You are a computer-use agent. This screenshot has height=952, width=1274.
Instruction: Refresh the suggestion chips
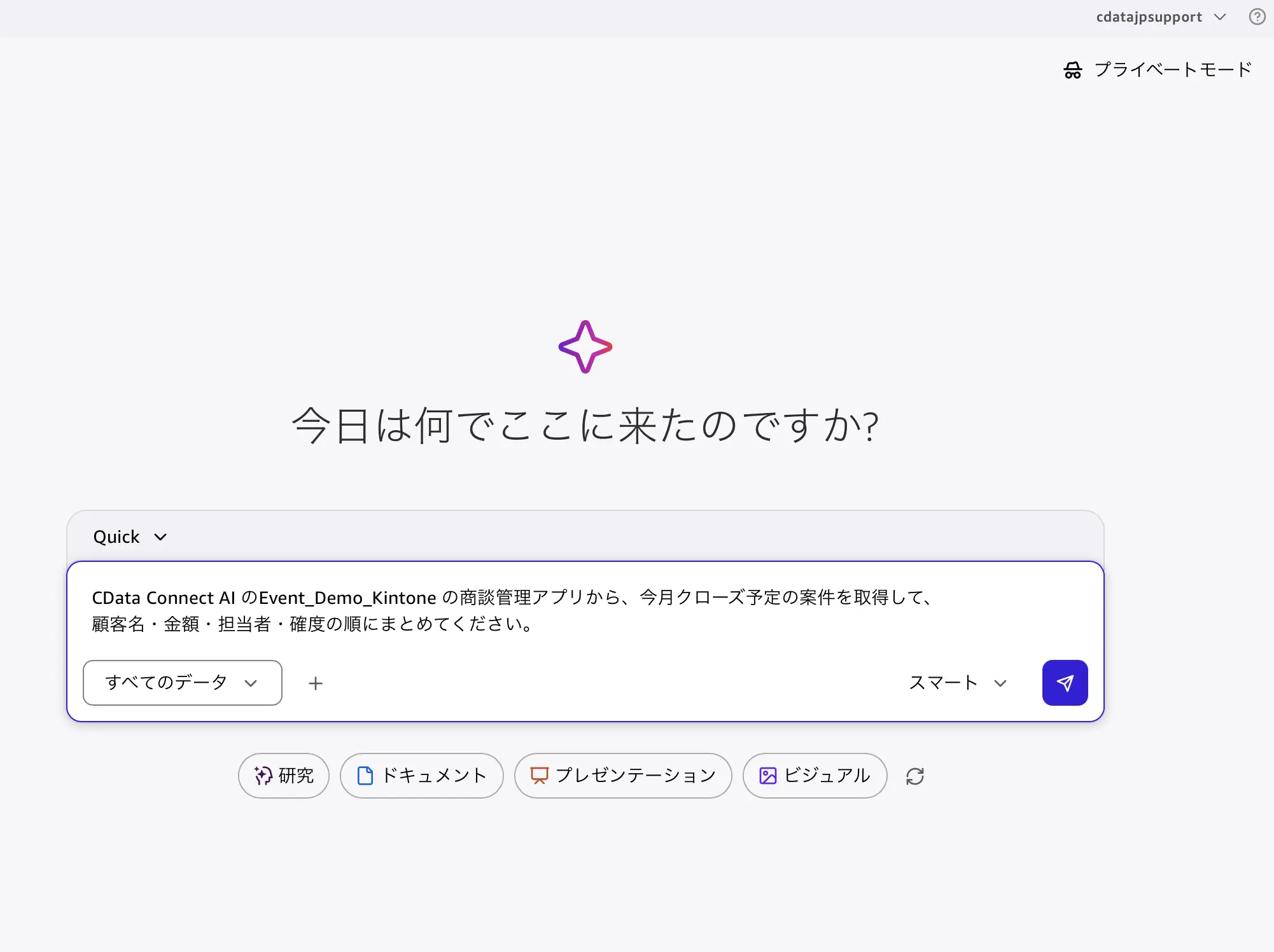tap(915, 776)
